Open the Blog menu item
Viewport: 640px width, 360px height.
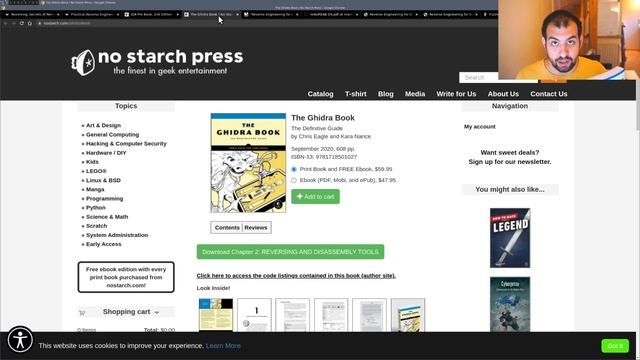point(386,94)
